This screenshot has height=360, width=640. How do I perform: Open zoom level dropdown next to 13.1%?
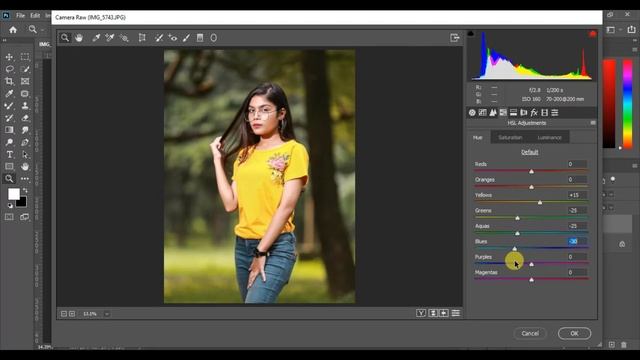click(x=107, y=314)
